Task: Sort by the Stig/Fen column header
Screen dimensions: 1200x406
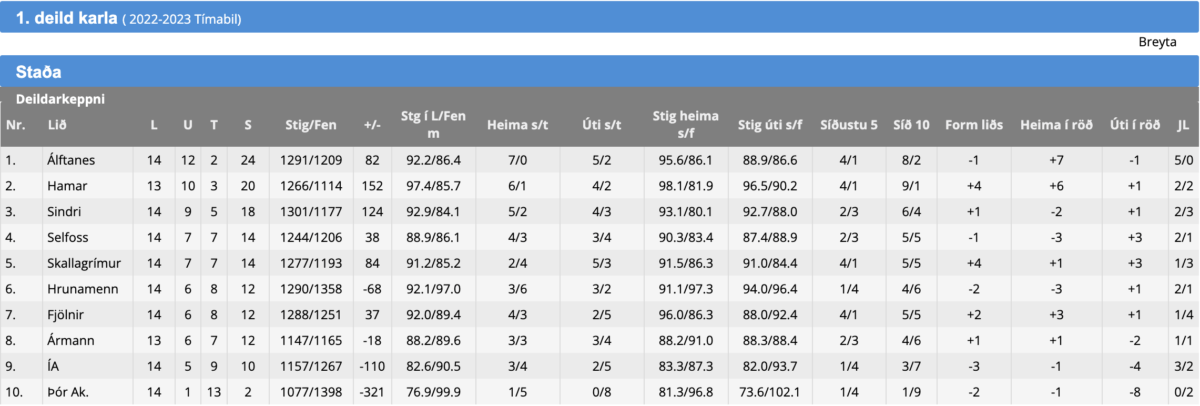Action: [x=309, y=125]
